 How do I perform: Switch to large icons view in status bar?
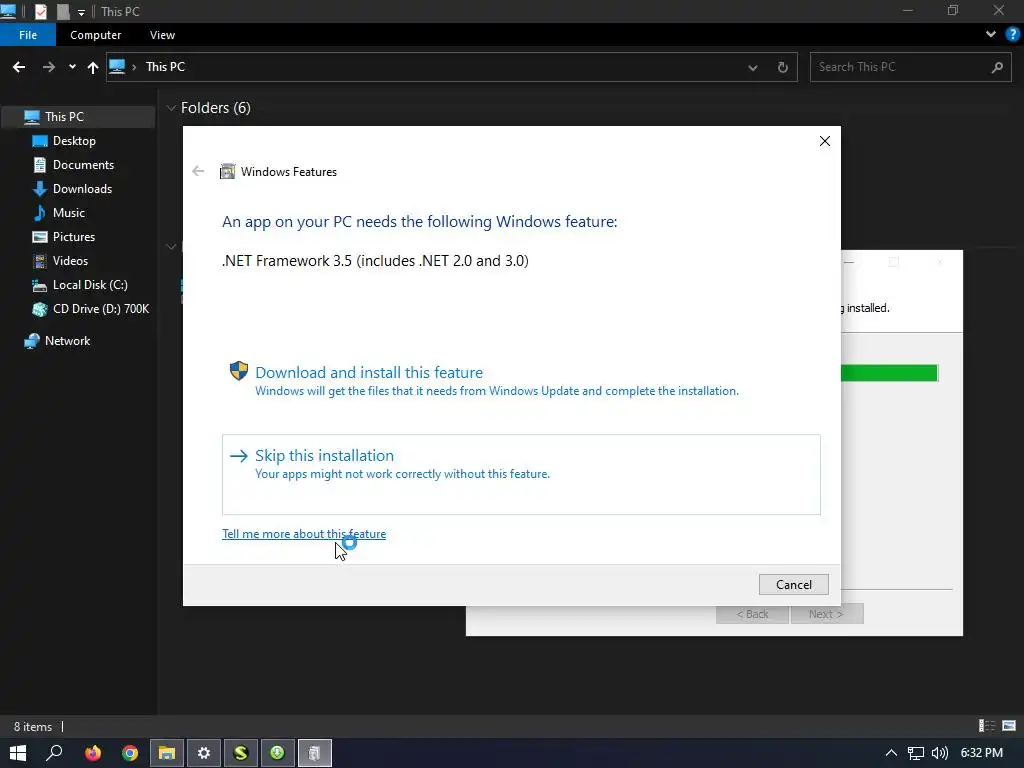pos(1009,726)
